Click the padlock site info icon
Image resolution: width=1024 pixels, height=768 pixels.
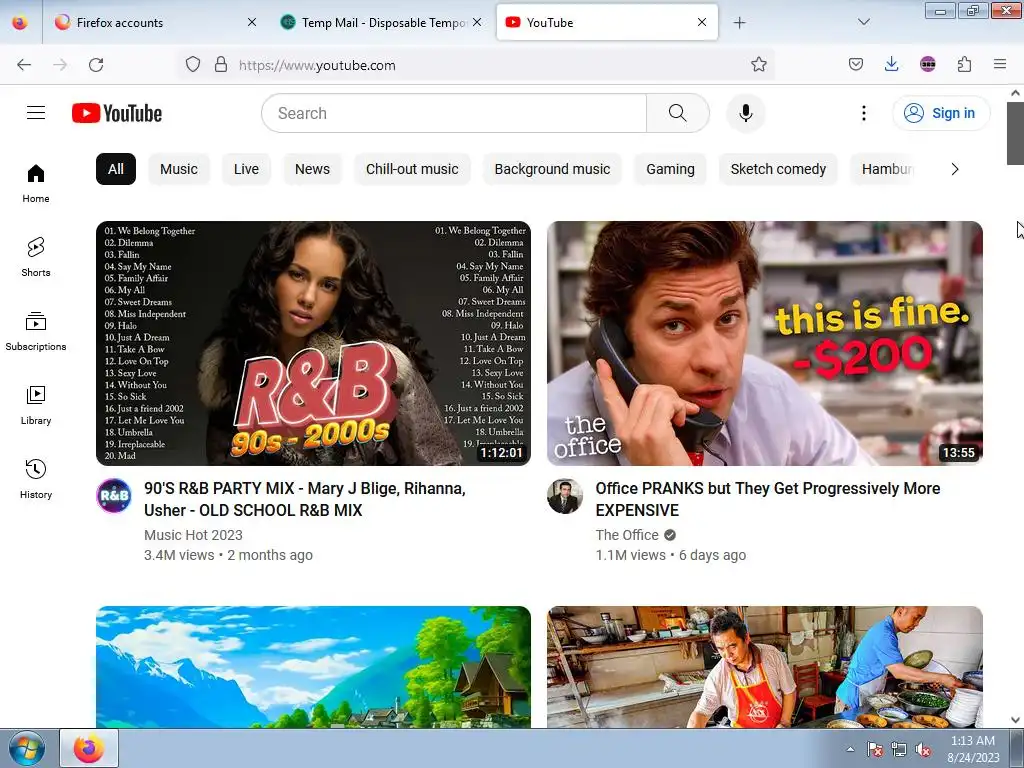(221, 64)
